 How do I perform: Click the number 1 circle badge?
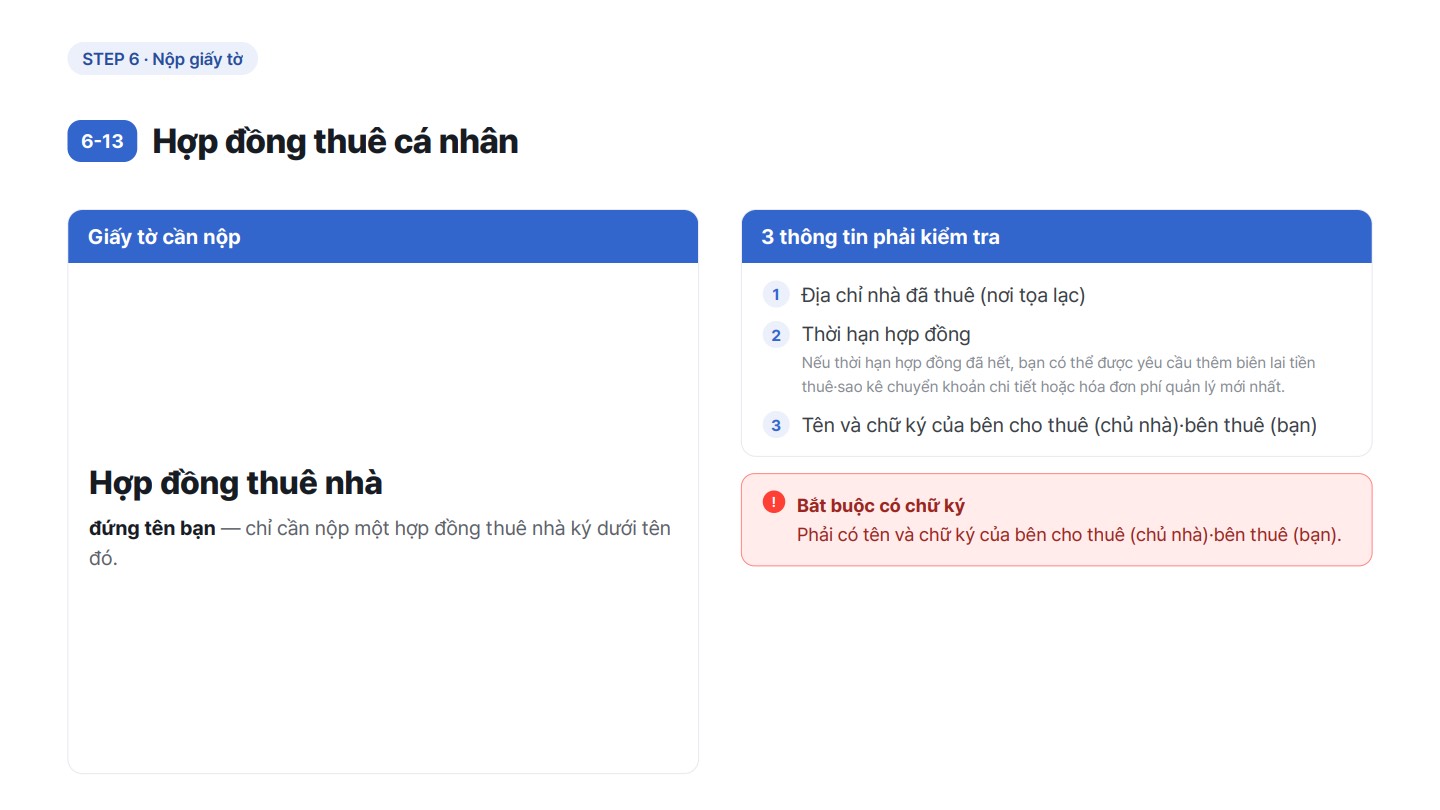pos(775,295)
